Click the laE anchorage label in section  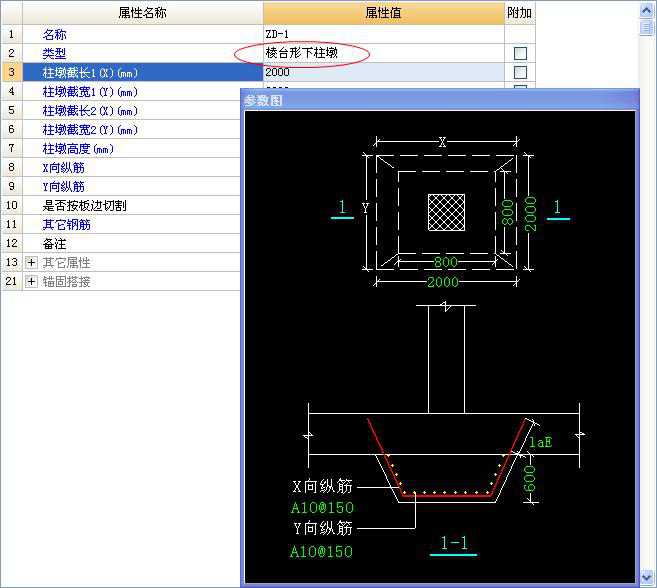[x=541, y=442]
